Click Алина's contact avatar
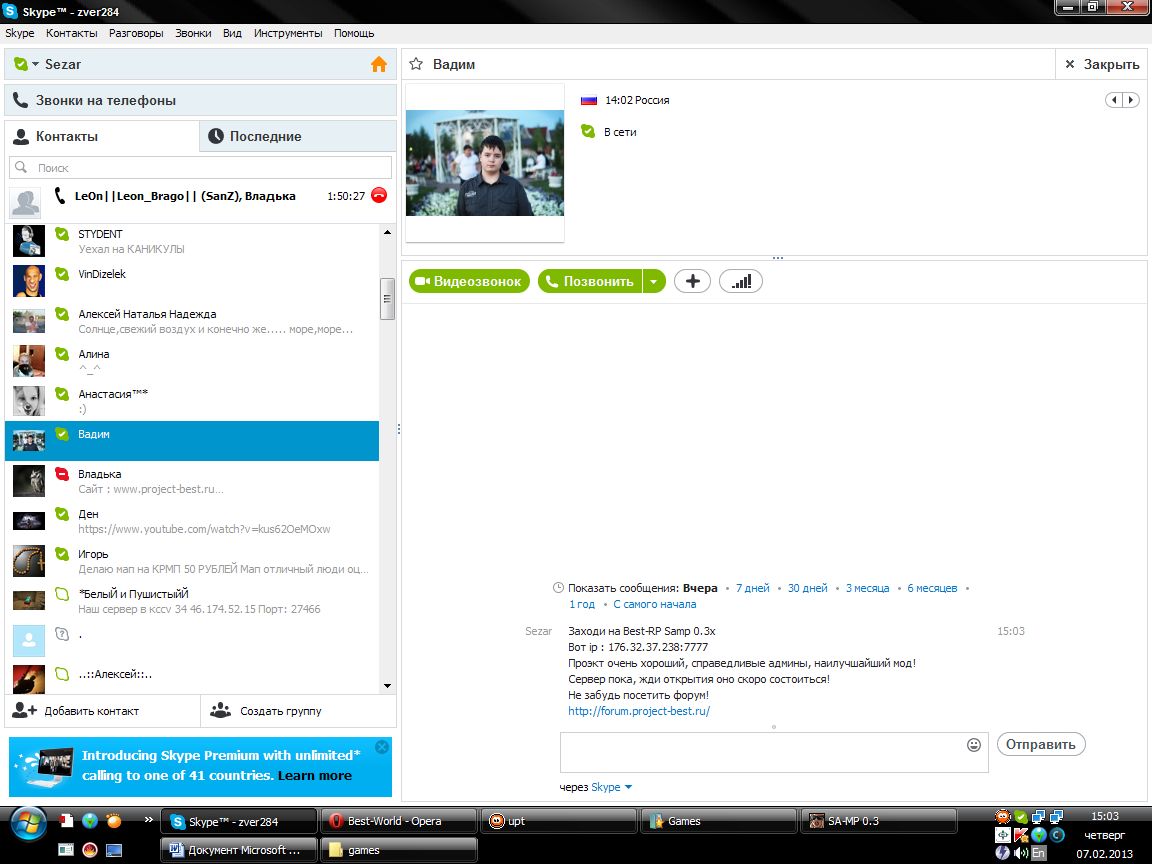The width and height of the screenshot is (1152, 864). (x=29, y=361)
